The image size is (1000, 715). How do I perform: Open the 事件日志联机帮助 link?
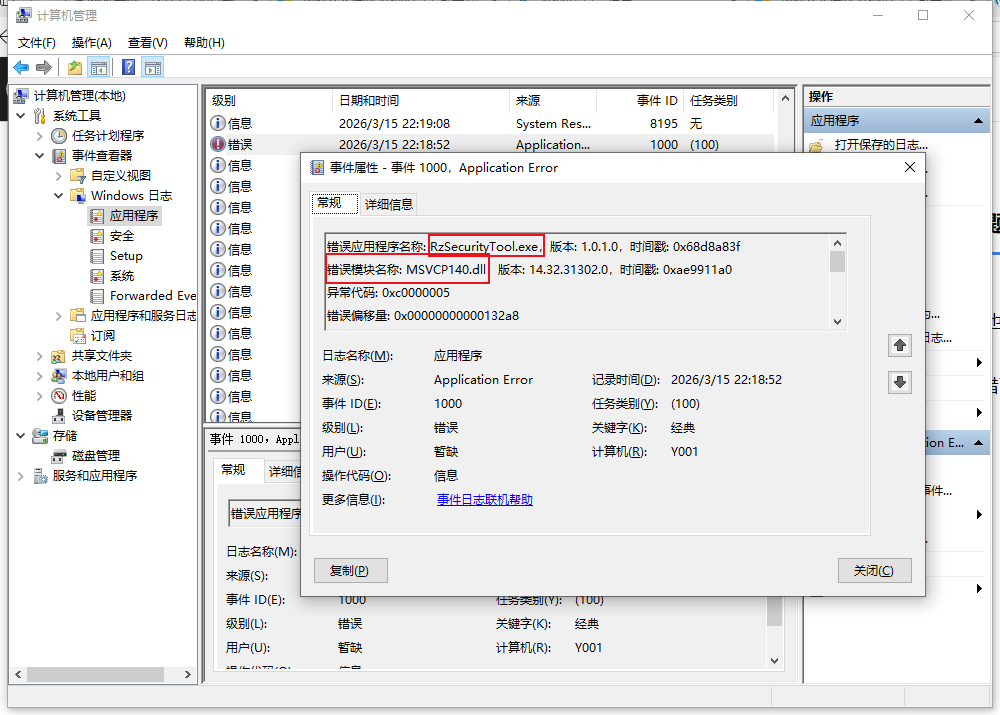pos(484,500)
